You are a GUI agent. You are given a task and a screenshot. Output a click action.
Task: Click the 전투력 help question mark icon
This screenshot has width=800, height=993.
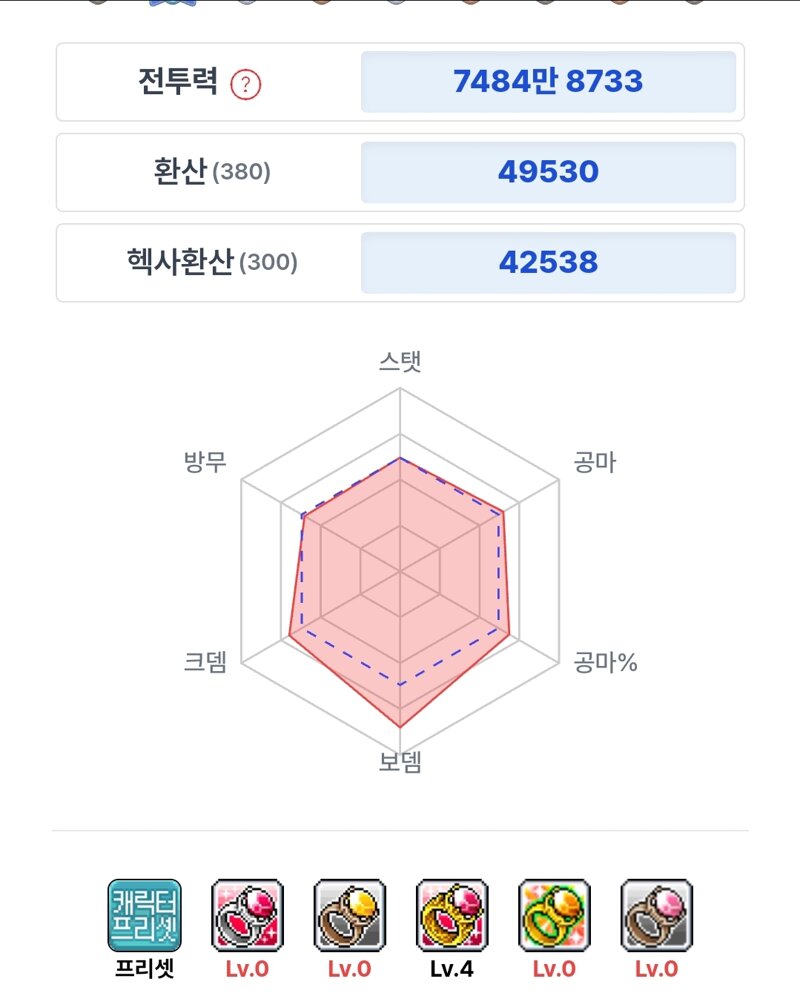coord(245,84)
